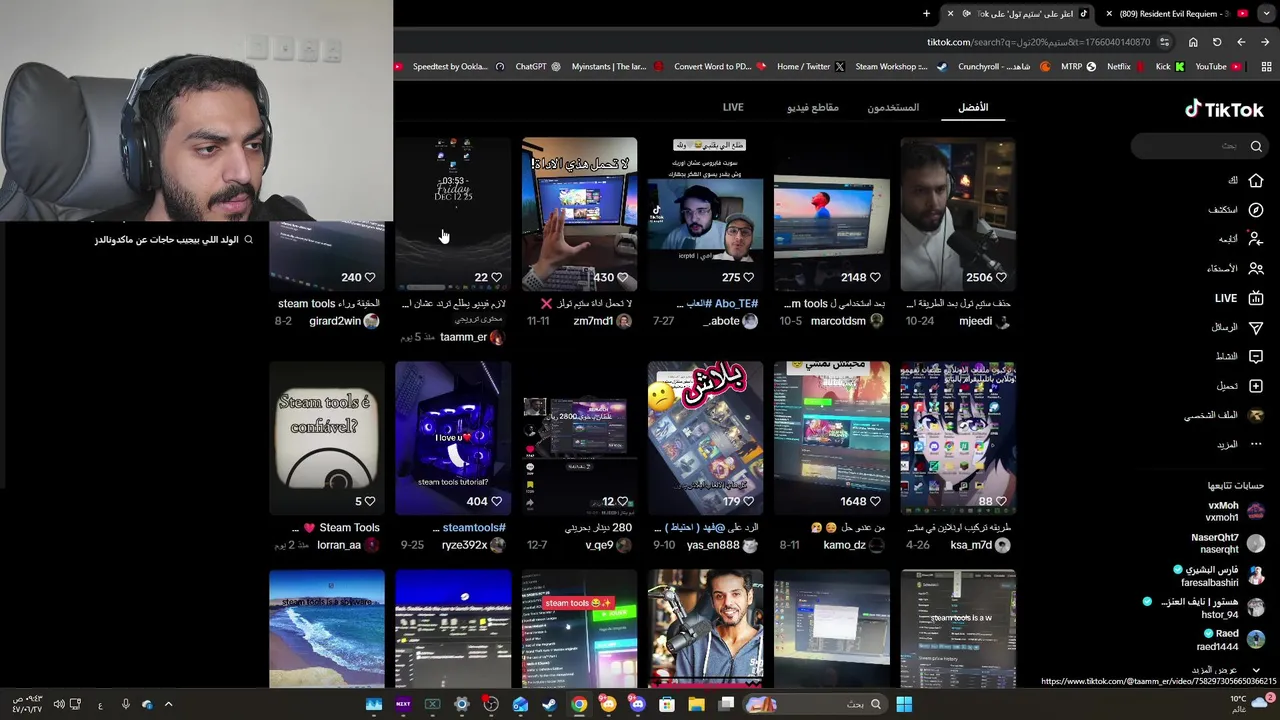Open the Activity inbox icon
Viewport: 1280px width, 720px height.
1256,356
